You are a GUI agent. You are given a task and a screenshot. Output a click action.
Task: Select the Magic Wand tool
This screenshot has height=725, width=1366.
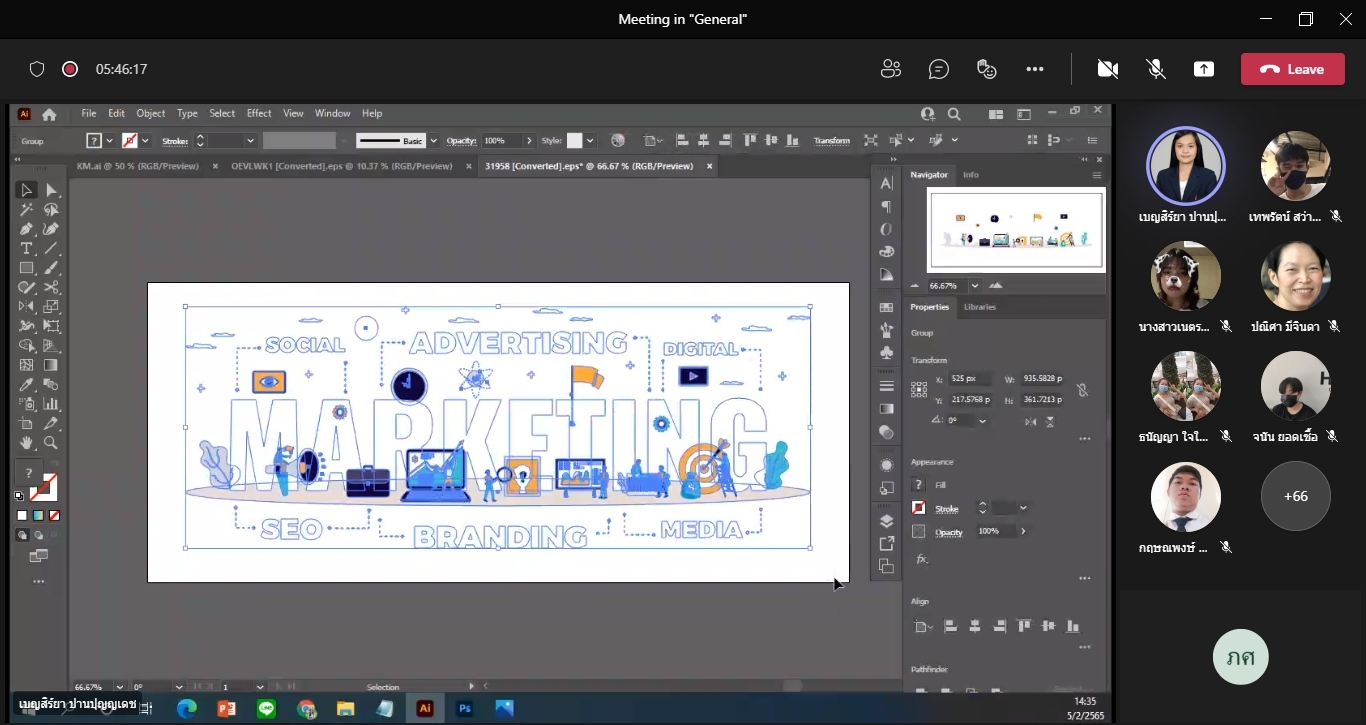[x=27, y=210]
